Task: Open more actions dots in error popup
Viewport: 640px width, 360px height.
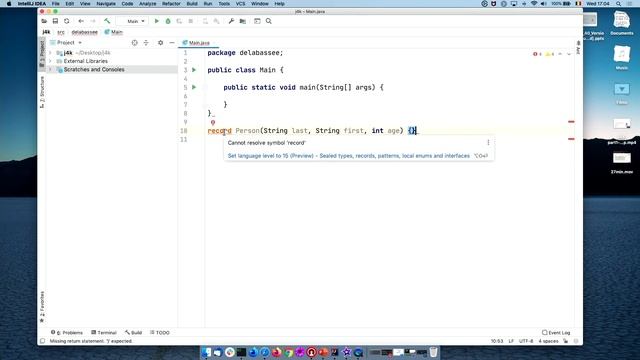Action: pos(488,142)
